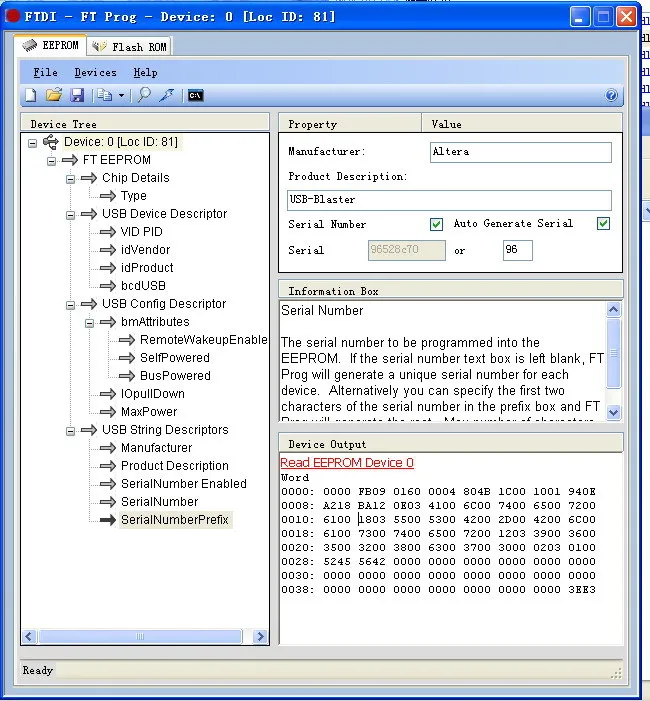Click the Property column header

coord(350,124)
